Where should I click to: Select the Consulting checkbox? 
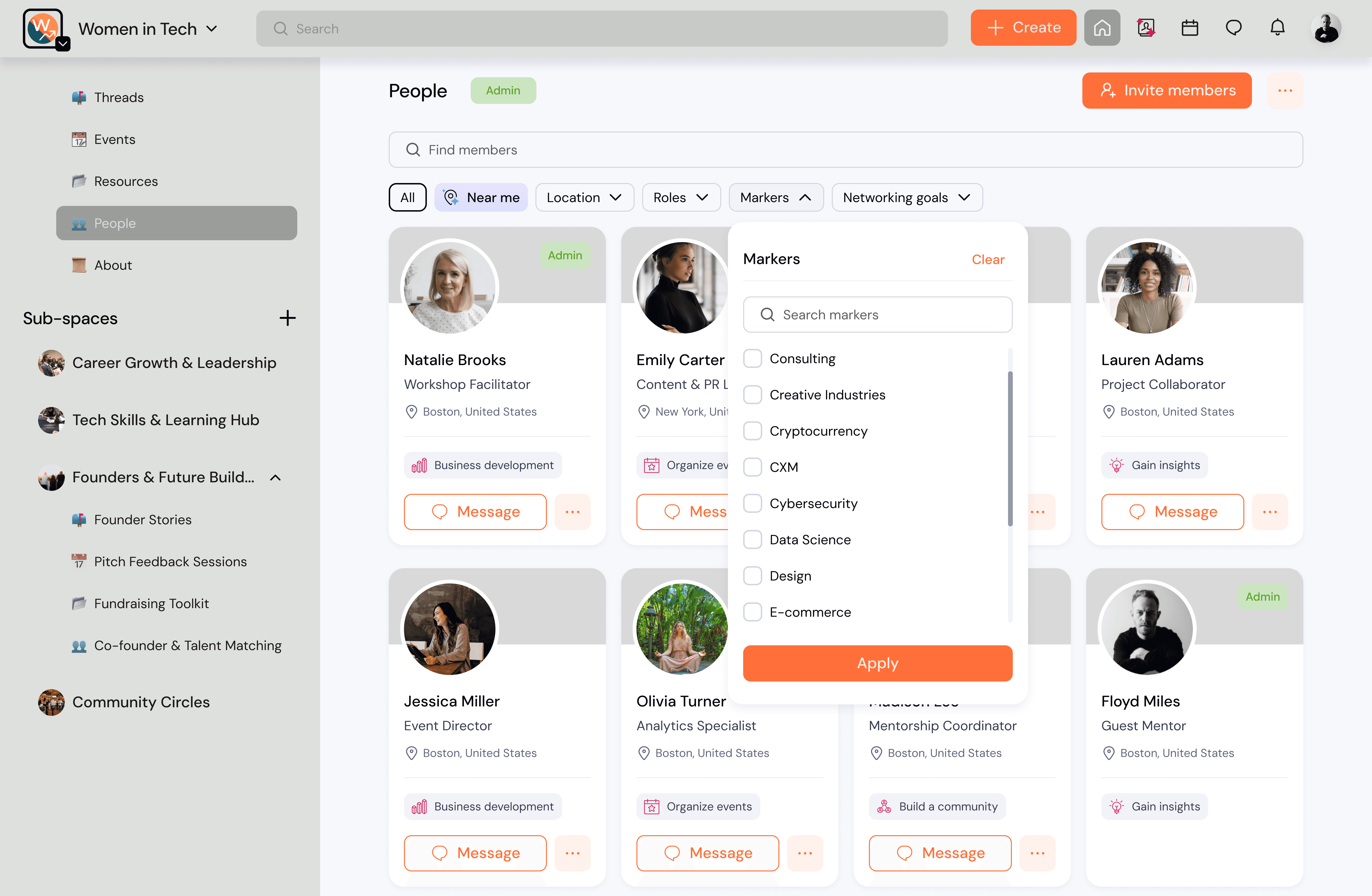[x=752, y=359]
